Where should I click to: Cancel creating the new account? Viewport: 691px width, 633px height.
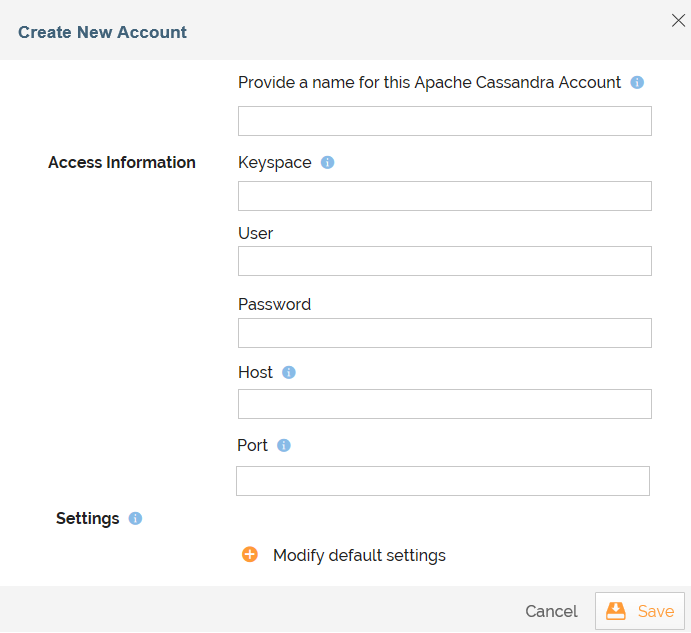[551, 611]
